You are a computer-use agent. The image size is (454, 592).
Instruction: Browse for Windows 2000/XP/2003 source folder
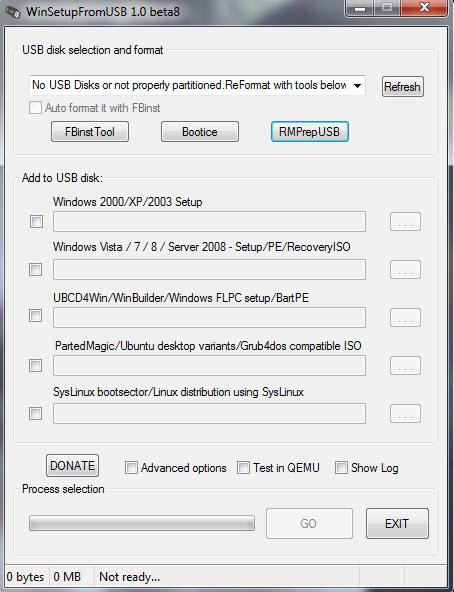pos(405,222)
